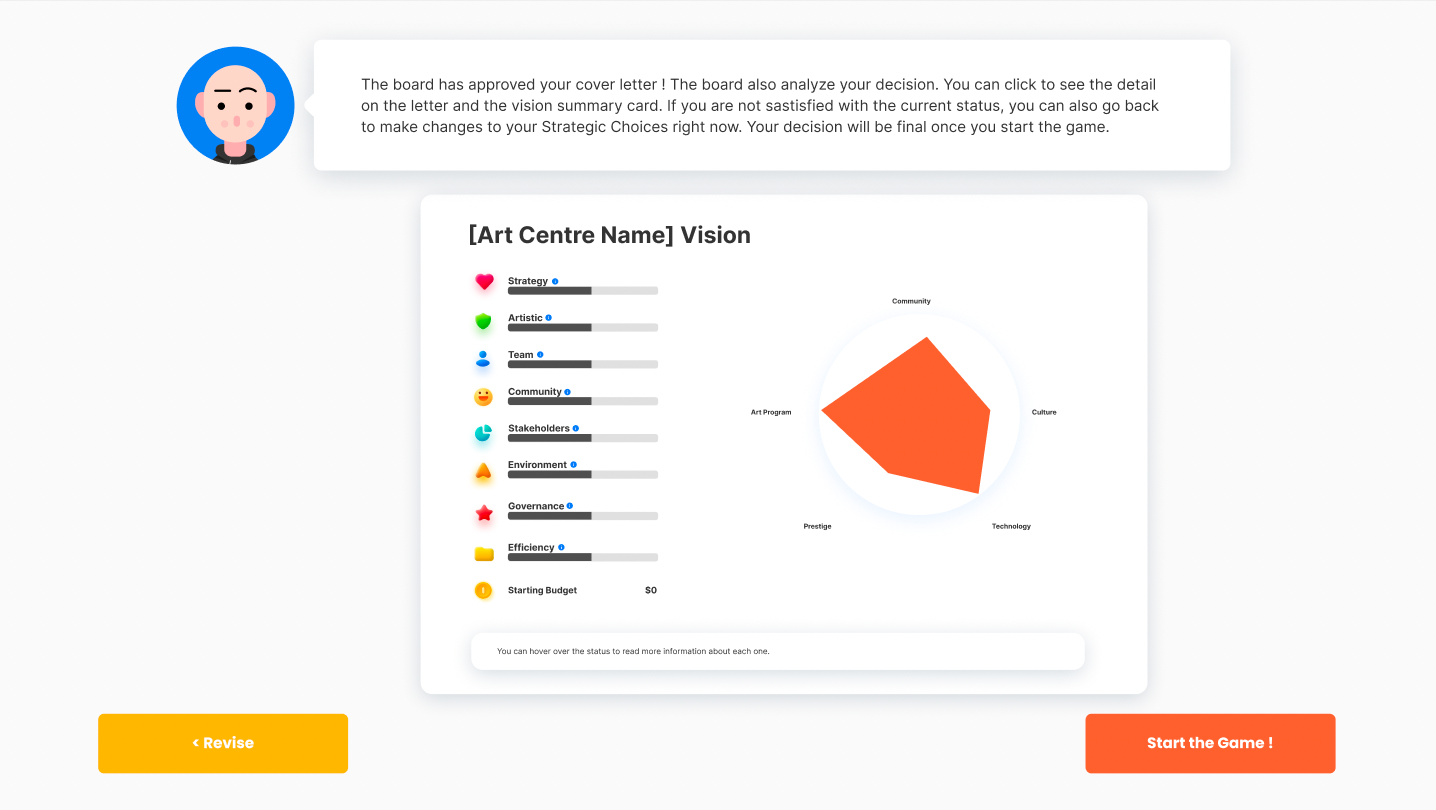Click the Environment progress bar

[583, 475]
